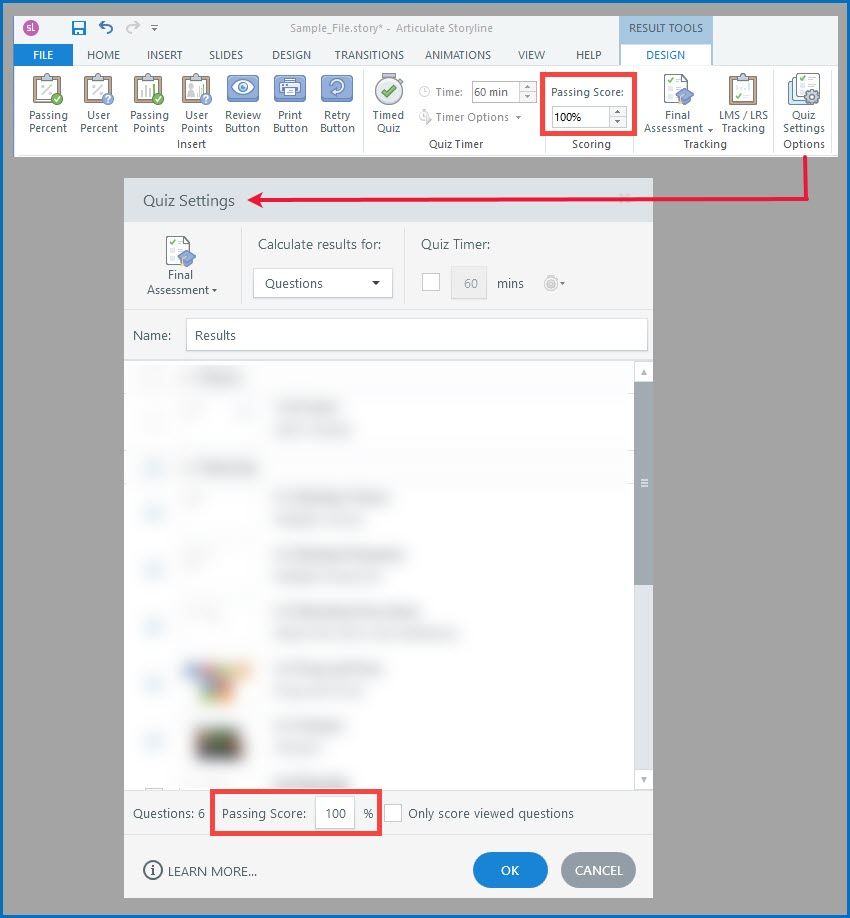Click the dialog Passing Score 100 field
The height and width of the screenshot is (918, 850).
(x=335, y=813)
